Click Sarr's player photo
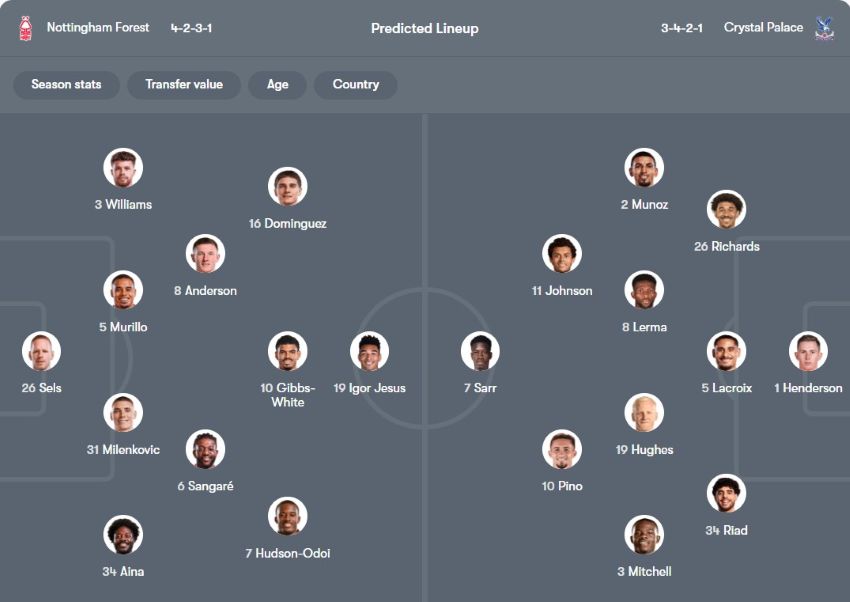 coord(480,352)
